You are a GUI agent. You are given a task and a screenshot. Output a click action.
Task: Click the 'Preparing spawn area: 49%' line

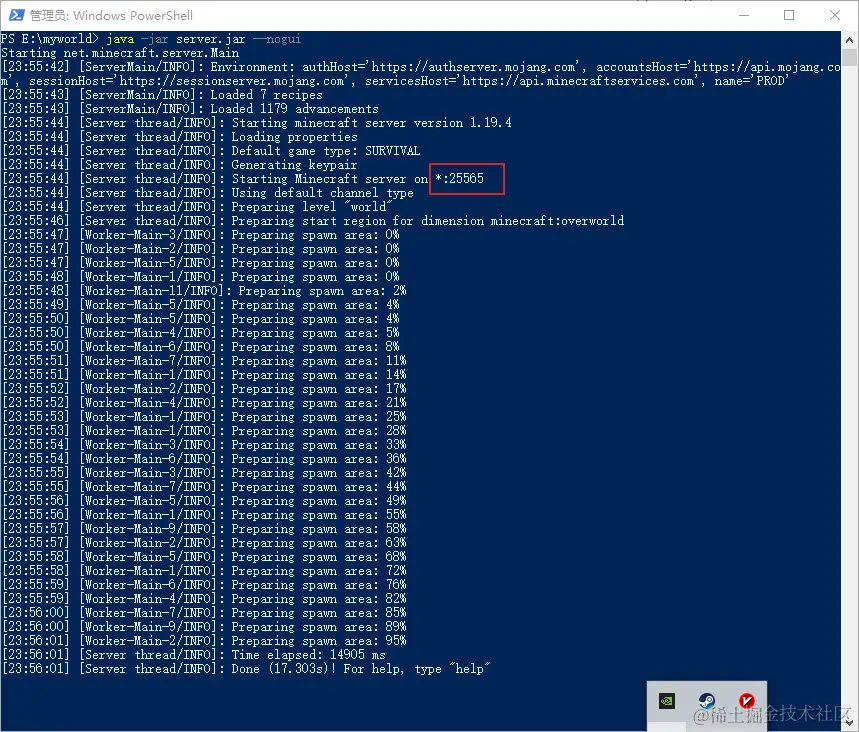click(204, 501)
